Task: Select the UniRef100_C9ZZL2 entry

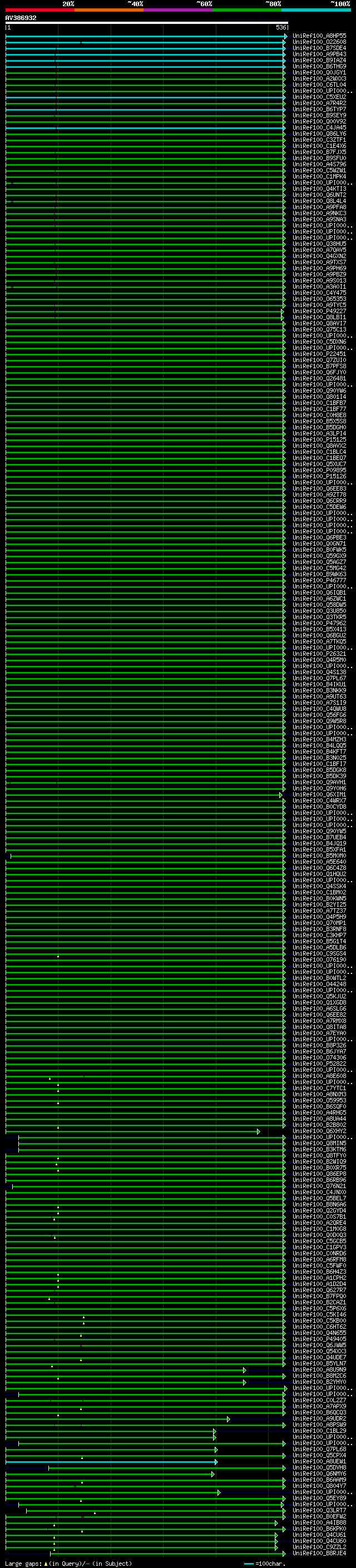Action: 319,1547
